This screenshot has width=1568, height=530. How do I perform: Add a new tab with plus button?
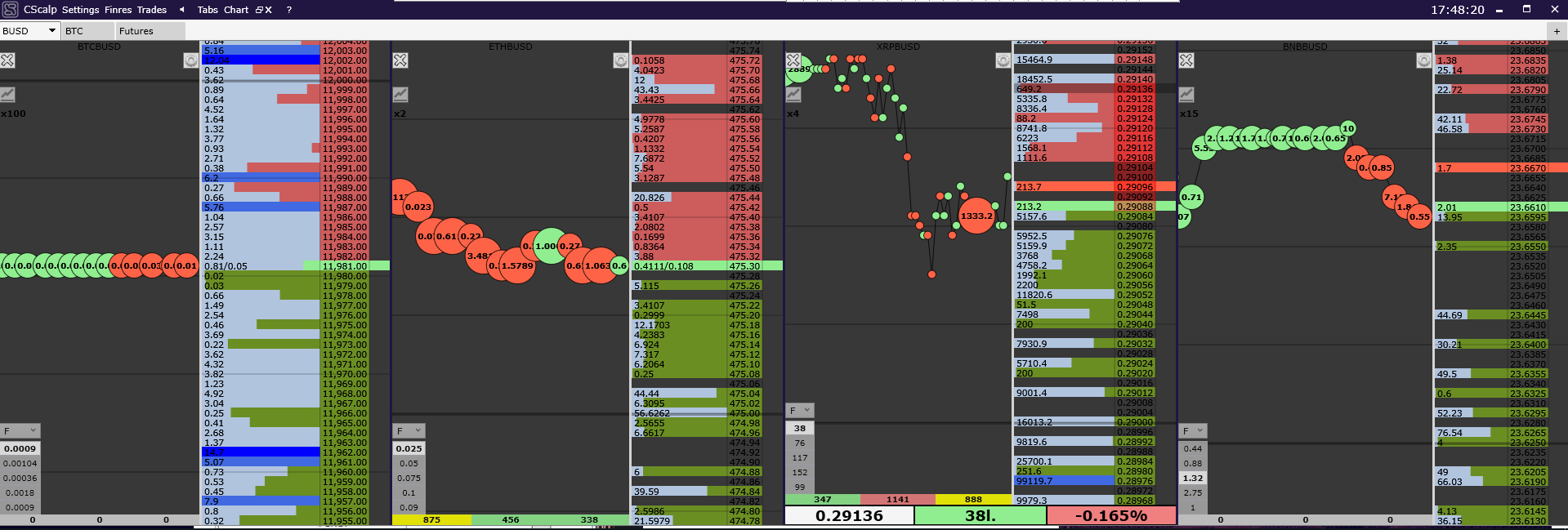(1557, 31)
